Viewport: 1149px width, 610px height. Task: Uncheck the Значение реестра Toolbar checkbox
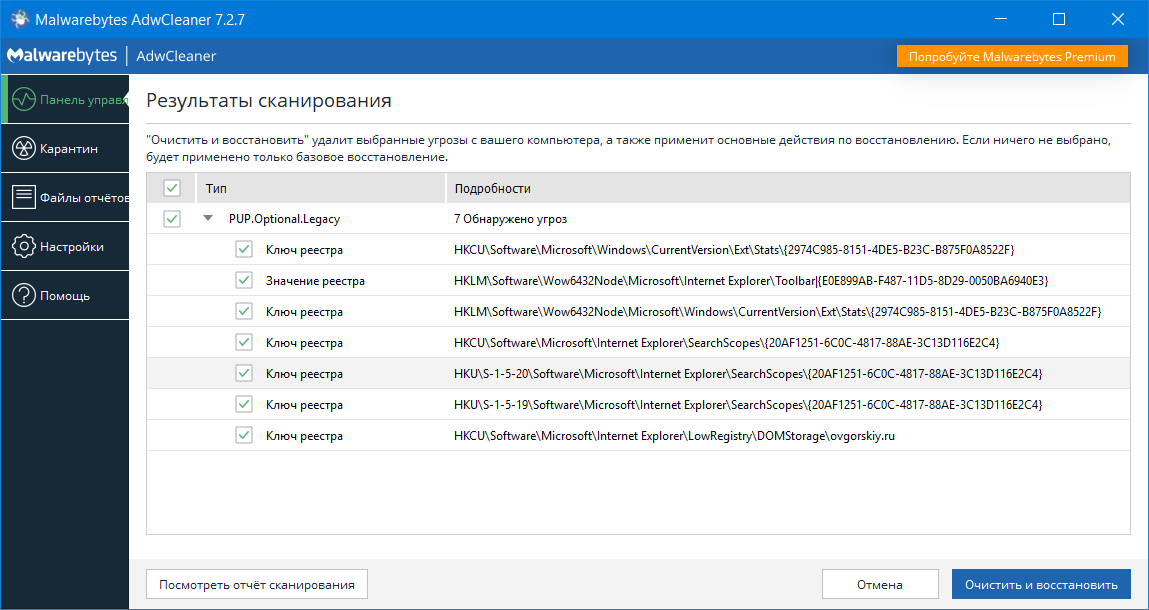point(244,280)
